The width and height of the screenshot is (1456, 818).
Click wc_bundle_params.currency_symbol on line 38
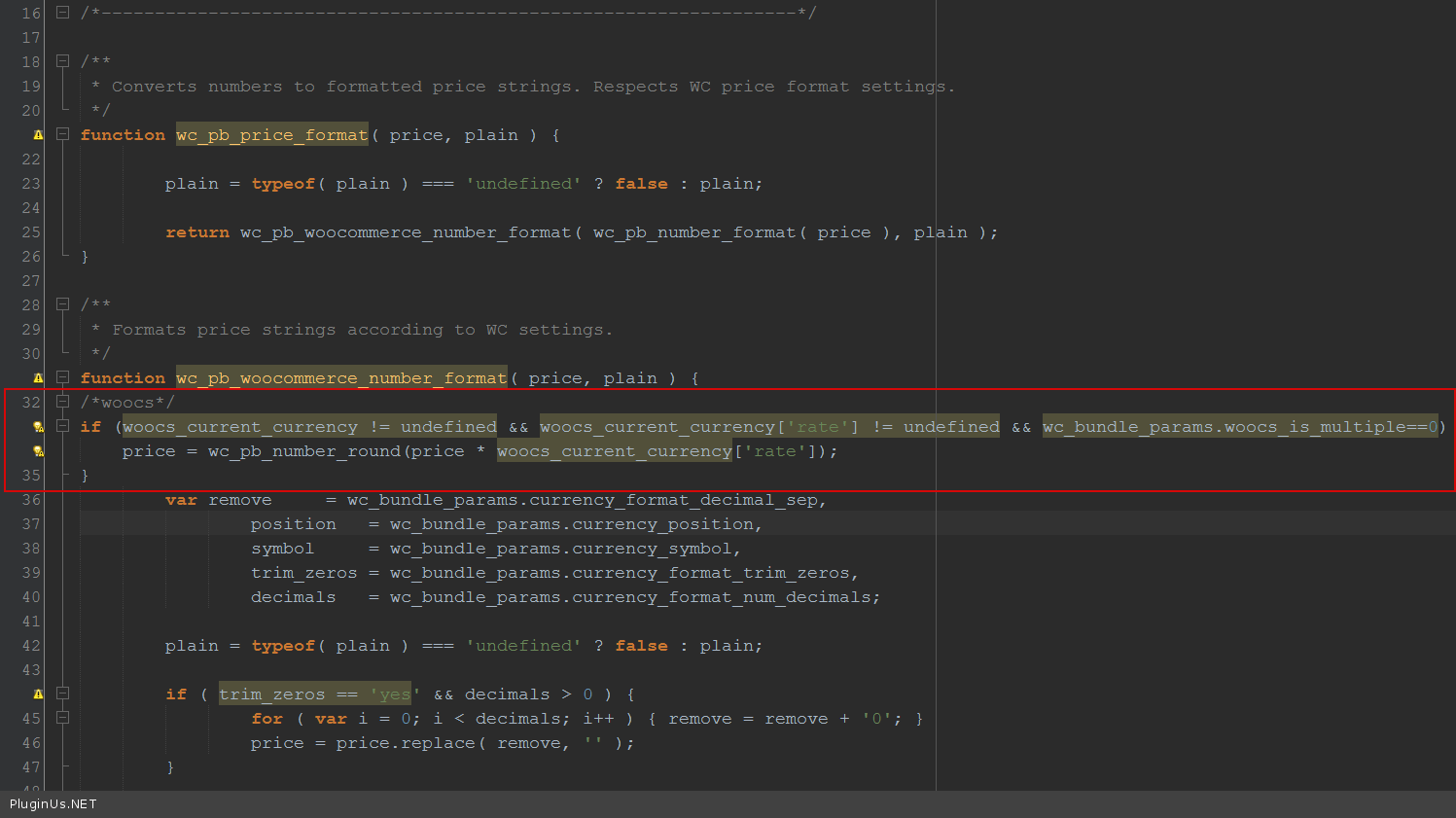click(x=560, y=549)
